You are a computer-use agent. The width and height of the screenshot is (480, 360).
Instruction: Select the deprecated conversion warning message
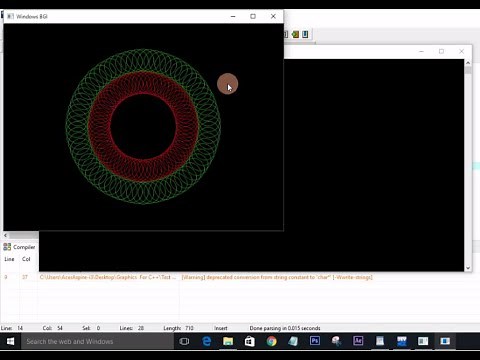(x=277, y=277)
